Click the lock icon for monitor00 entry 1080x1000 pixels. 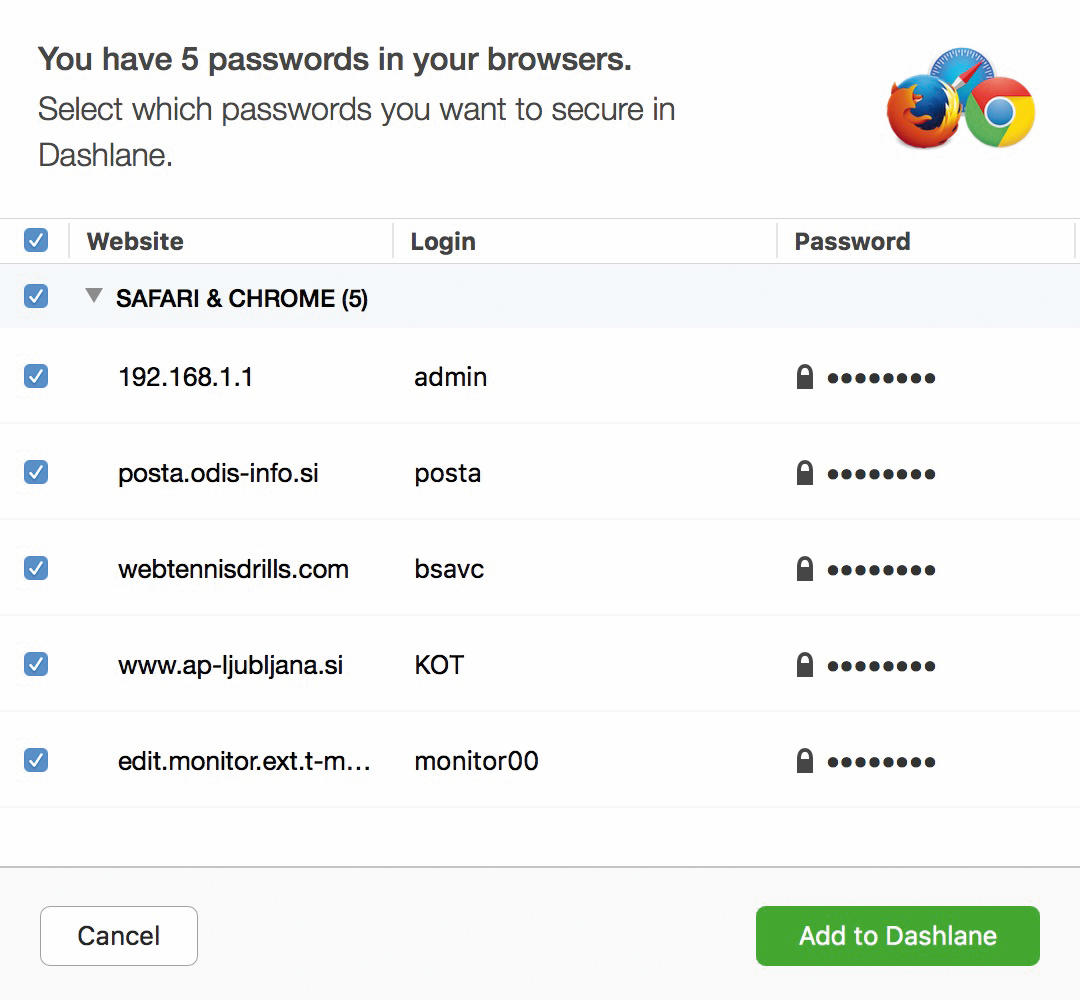804,762
